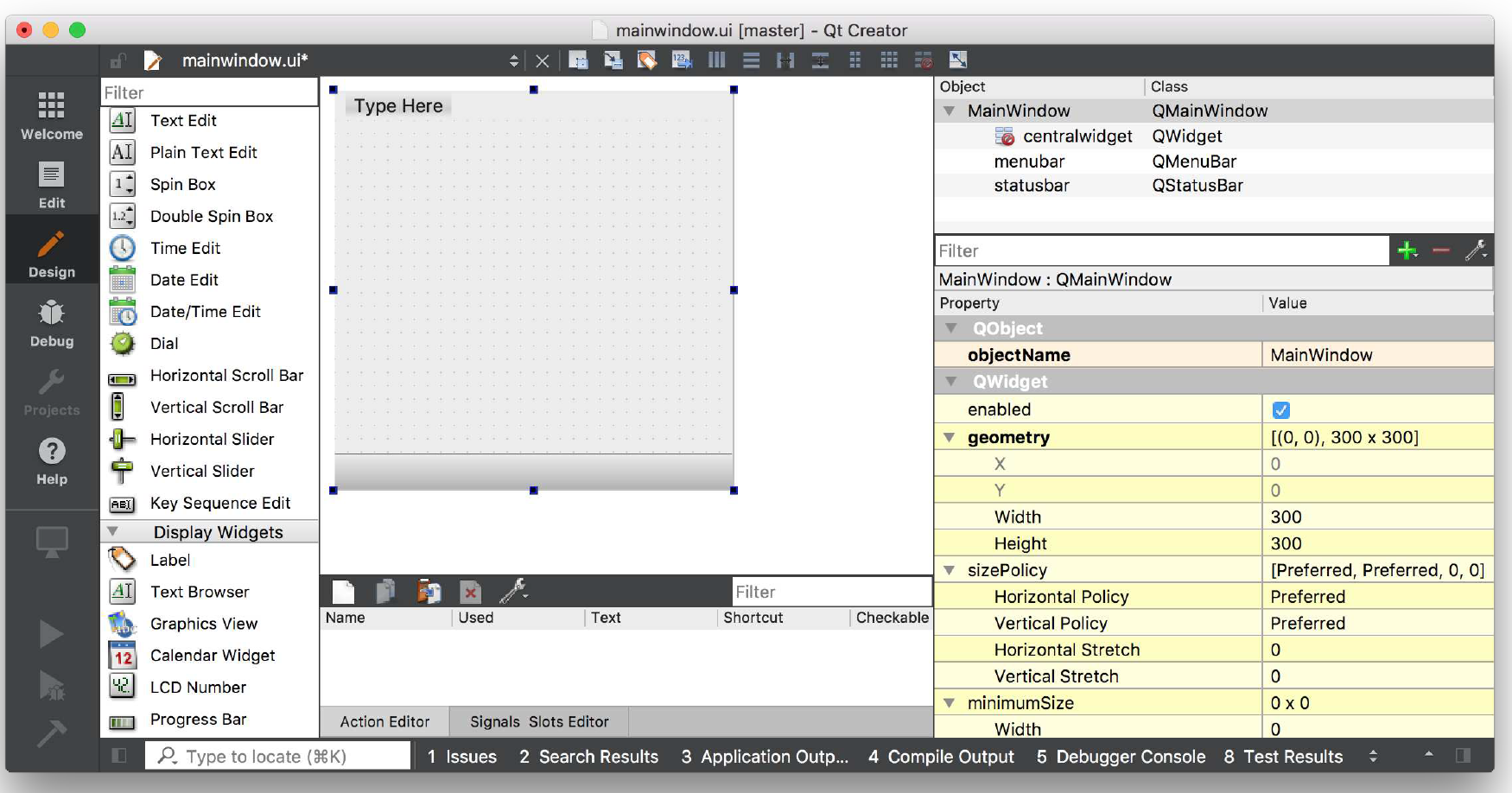Viewport: 1512px width, 793px height.
Task: Click the property editor Filter field
Action: (x=1162, y=251)
